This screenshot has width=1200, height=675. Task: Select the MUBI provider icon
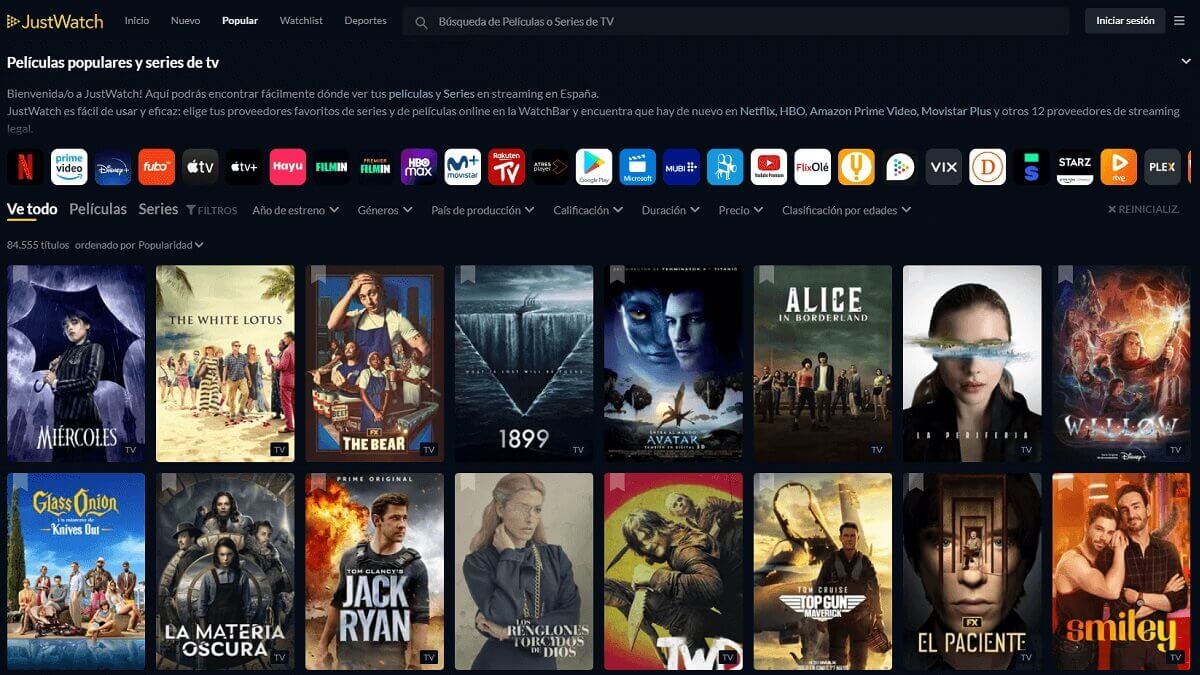point(682,167)
